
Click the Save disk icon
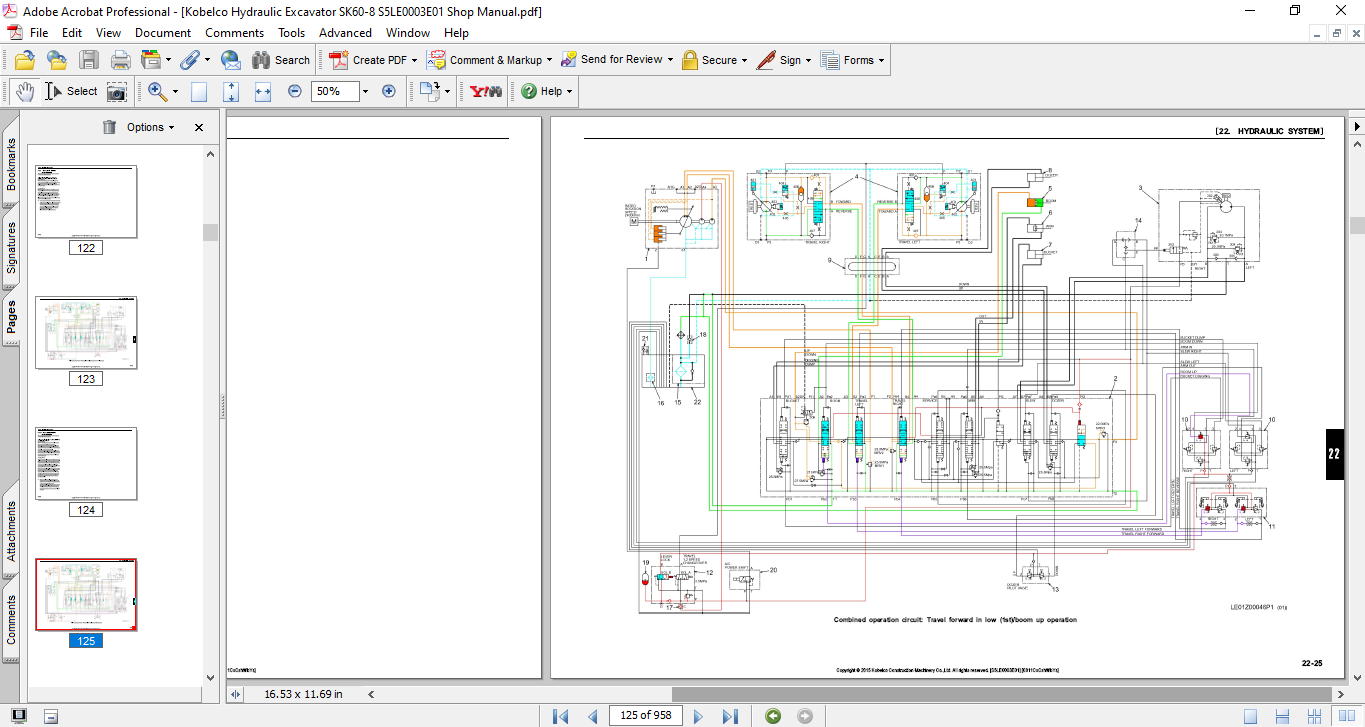89,60
